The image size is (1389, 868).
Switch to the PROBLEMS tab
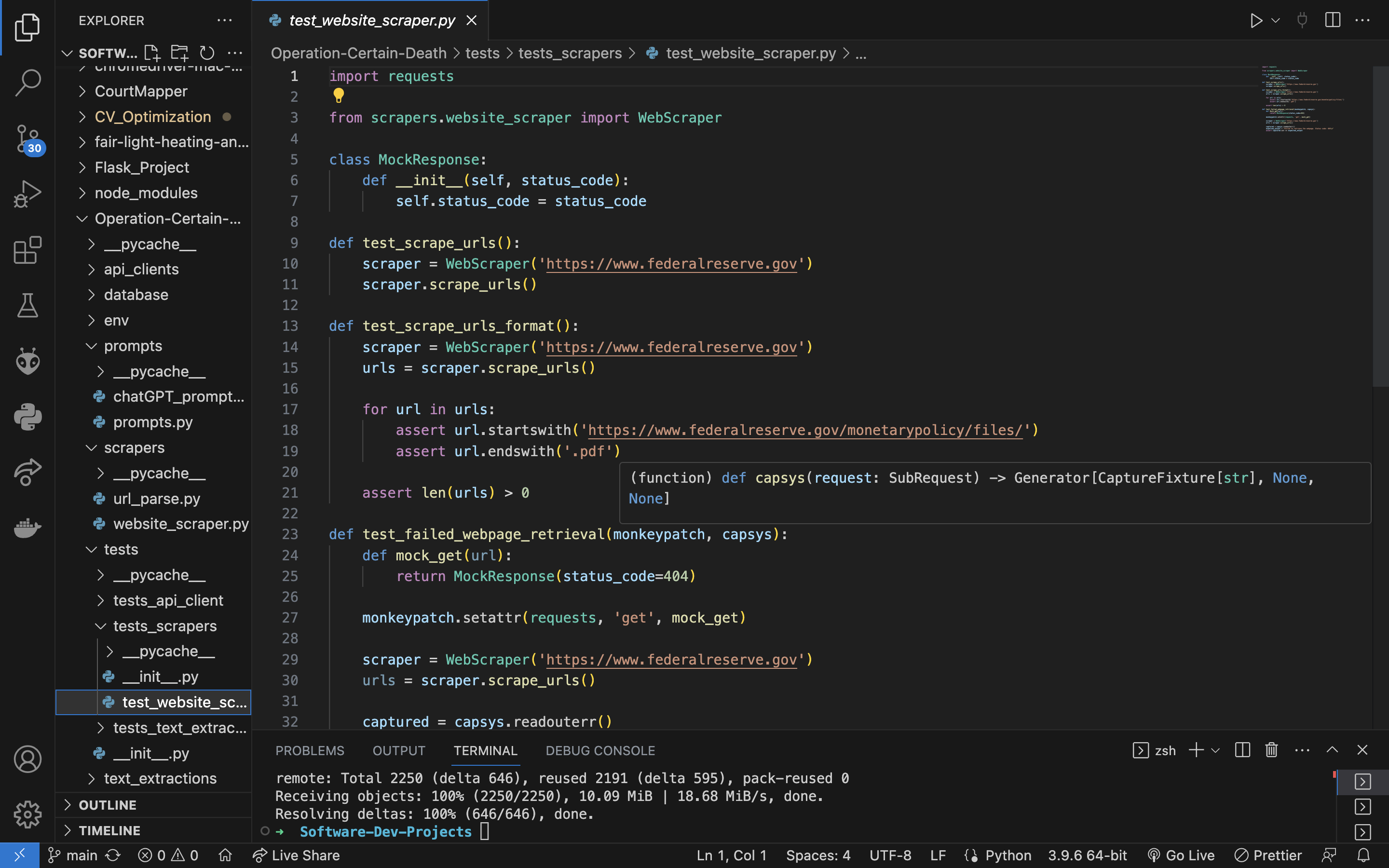309,751
